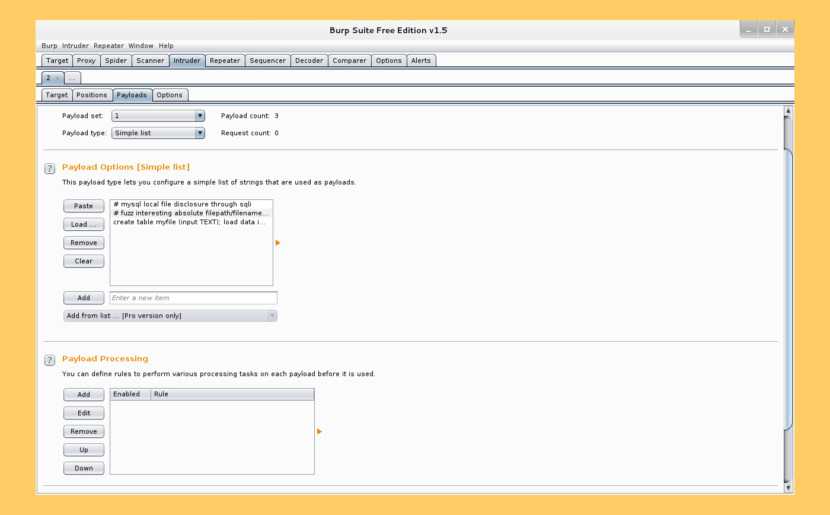Focus the 'Enter a new item' field

(x=193, y=297)
